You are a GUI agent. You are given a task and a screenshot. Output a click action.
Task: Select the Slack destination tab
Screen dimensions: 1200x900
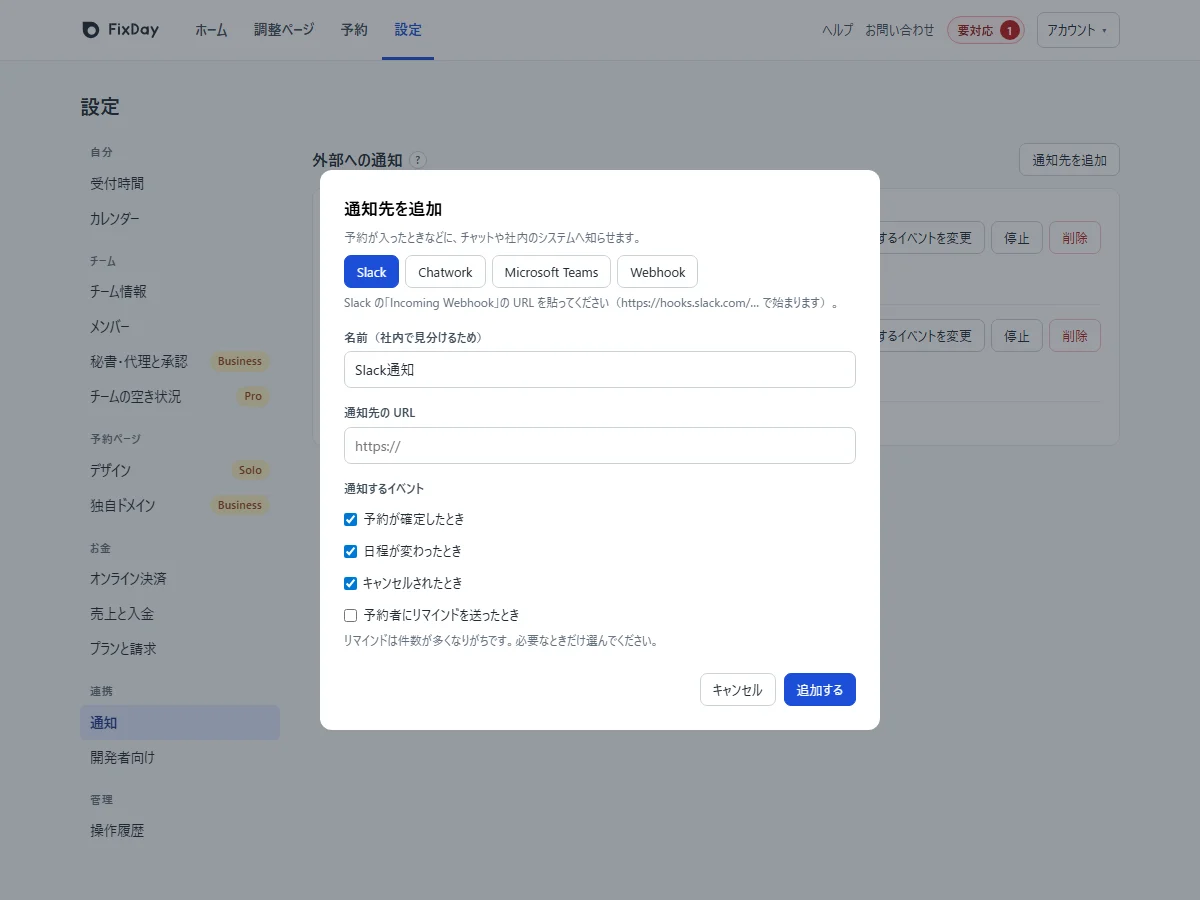(x=371, y=272)
